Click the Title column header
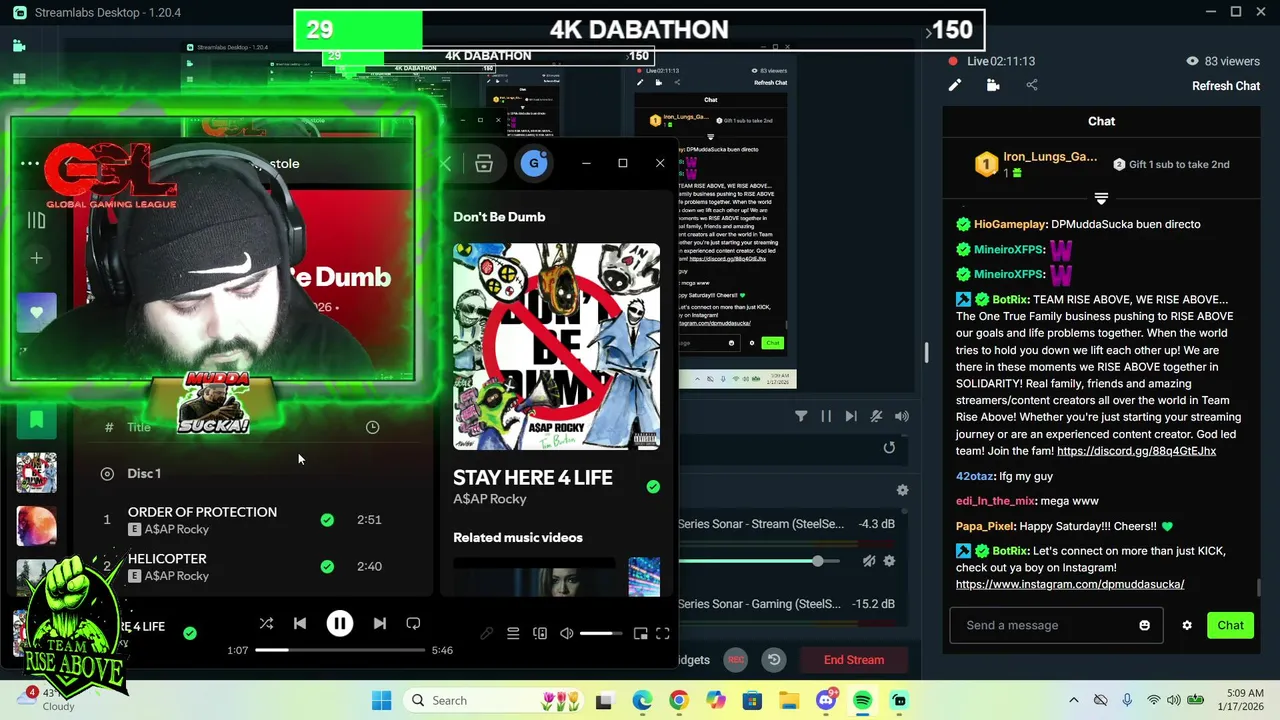 click(139, 427)
